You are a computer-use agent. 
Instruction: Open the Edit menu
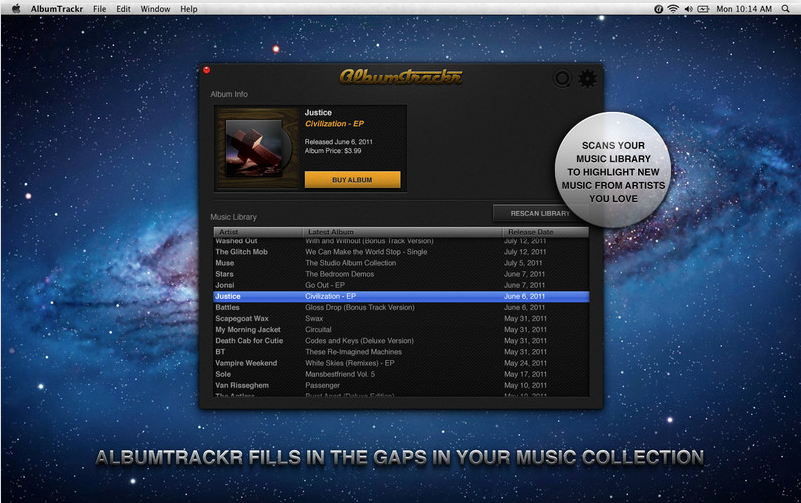click(123, 9)
